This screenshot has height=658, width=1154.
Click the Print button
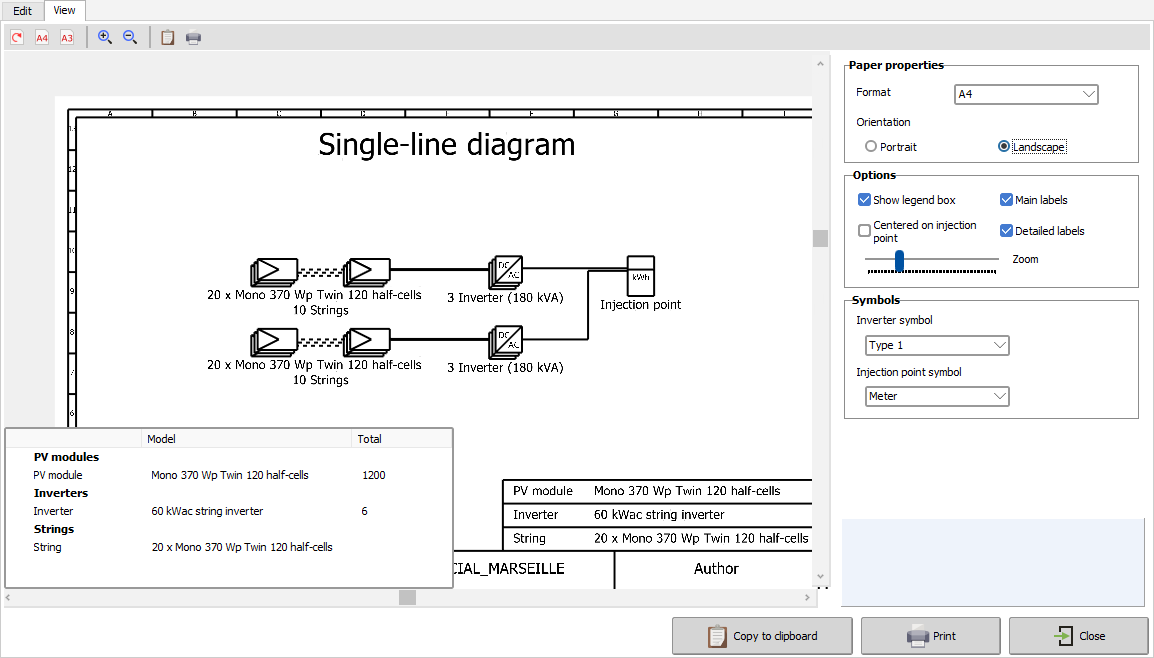pos(930,636)
